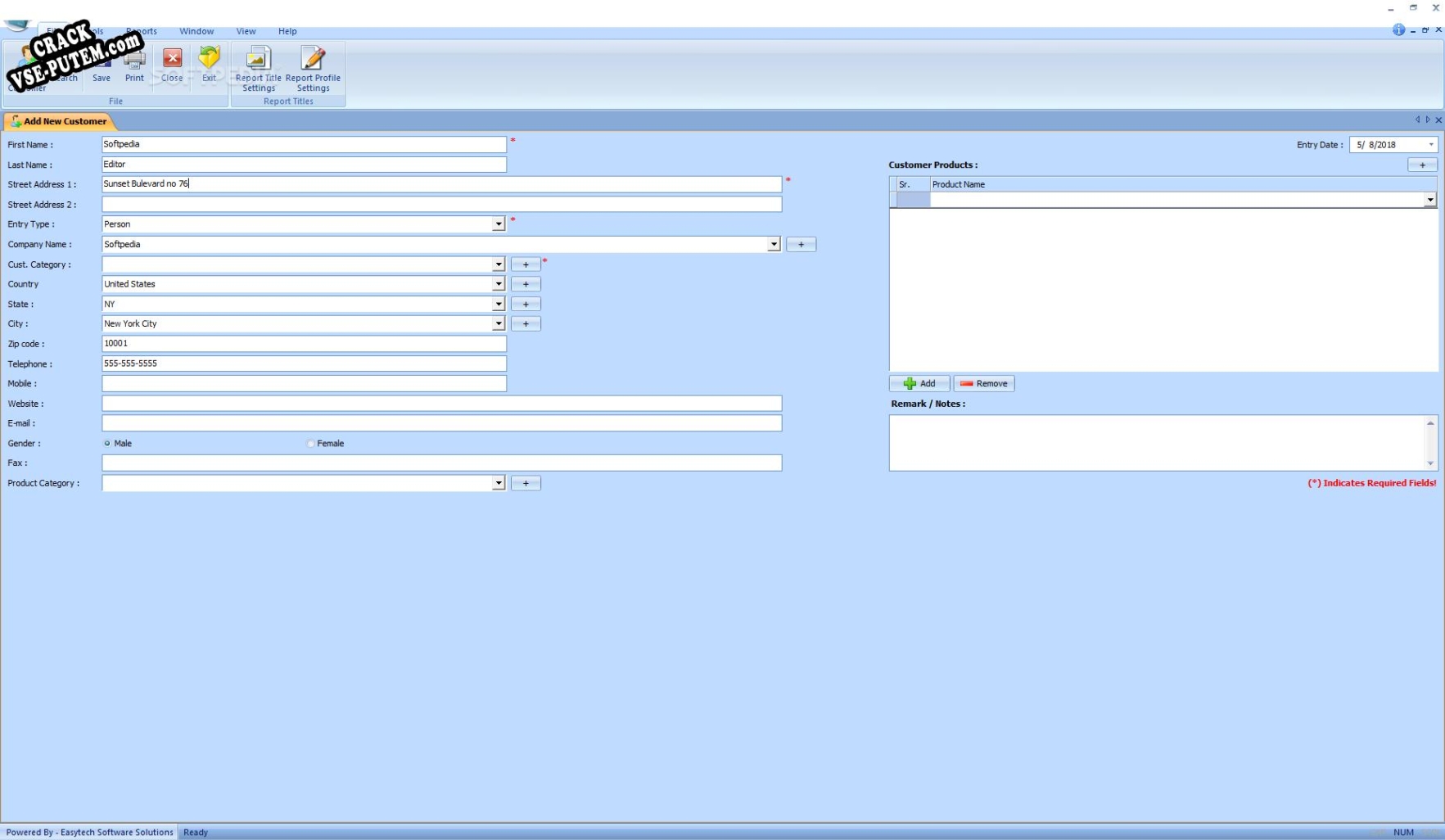The image size is (1445, 840).
Task: Click the Zip code field
Action: tap(304, 344)
